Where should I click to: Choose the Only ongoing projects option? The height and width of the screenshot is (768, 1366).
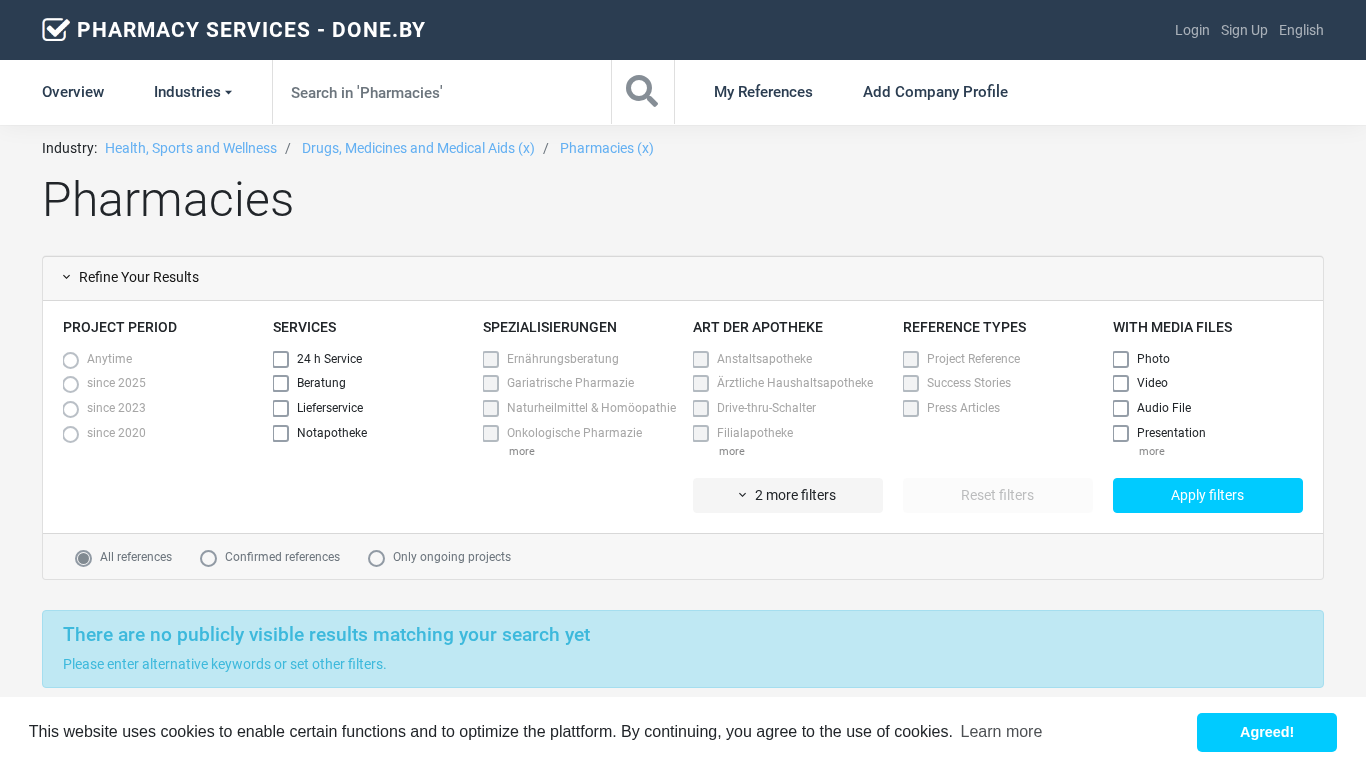pos(377,558)
